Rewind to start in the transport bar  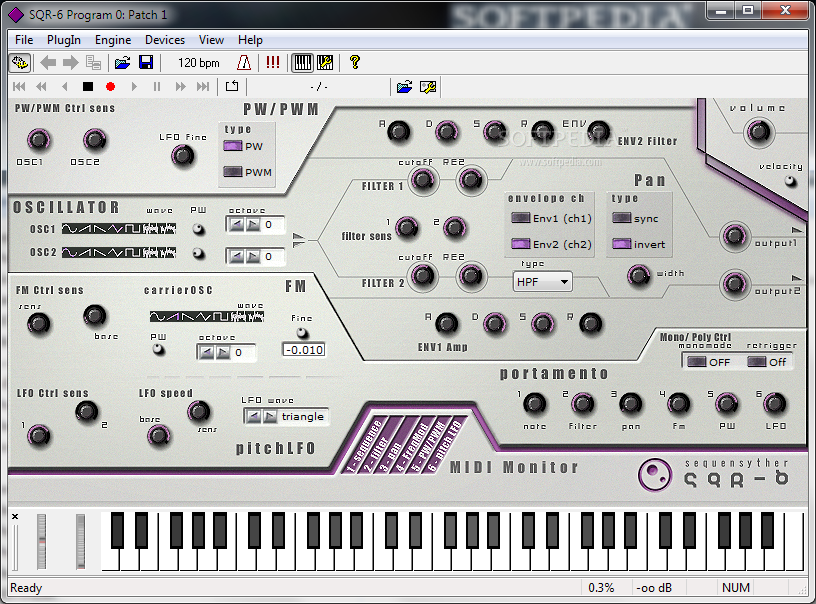[19, 87]
